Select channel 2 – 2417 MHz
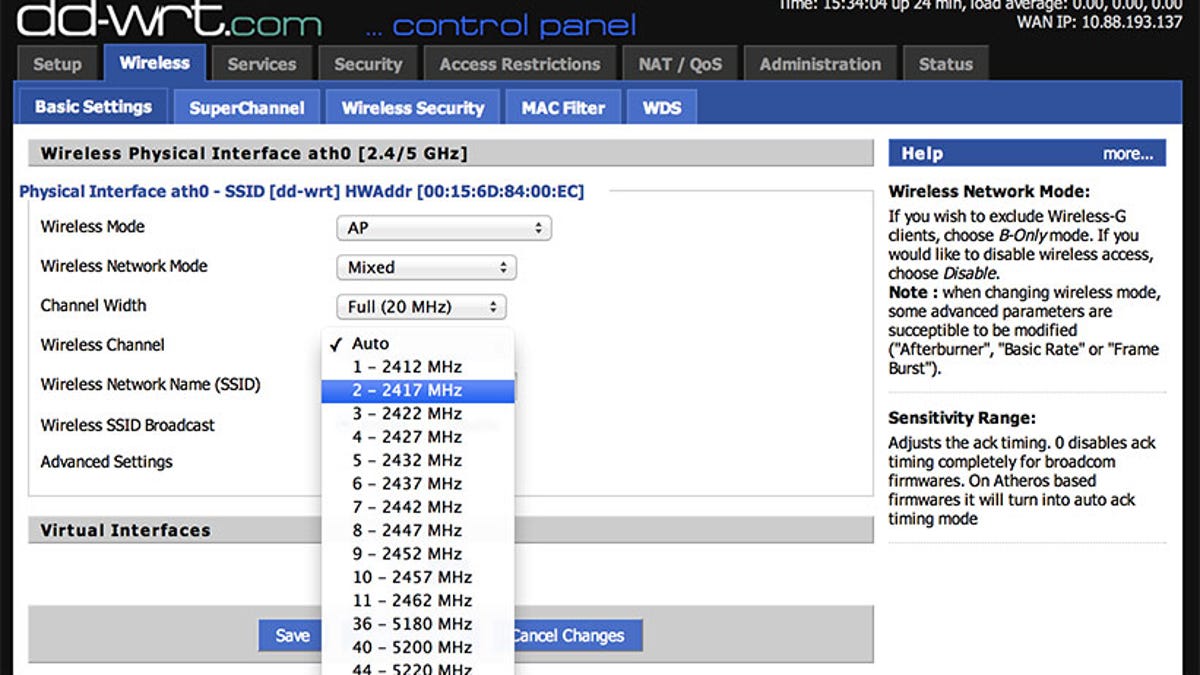The image size is (1200, 675). tap(418, 390)
